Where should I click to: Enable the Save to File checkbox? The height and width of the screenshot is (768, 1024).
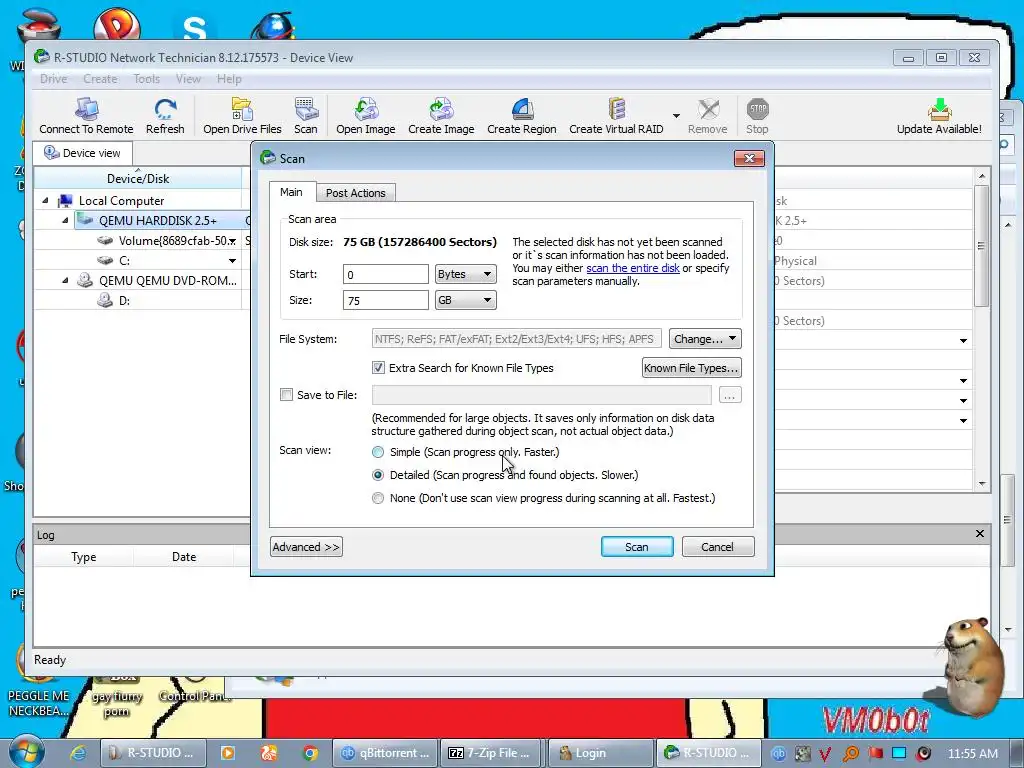pos(286,394)
